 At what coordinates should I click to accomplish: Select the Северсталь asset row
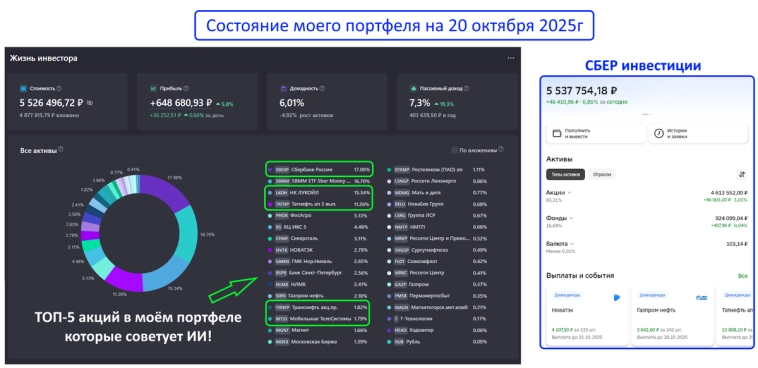pyautogui.click(x=318, y=238)
